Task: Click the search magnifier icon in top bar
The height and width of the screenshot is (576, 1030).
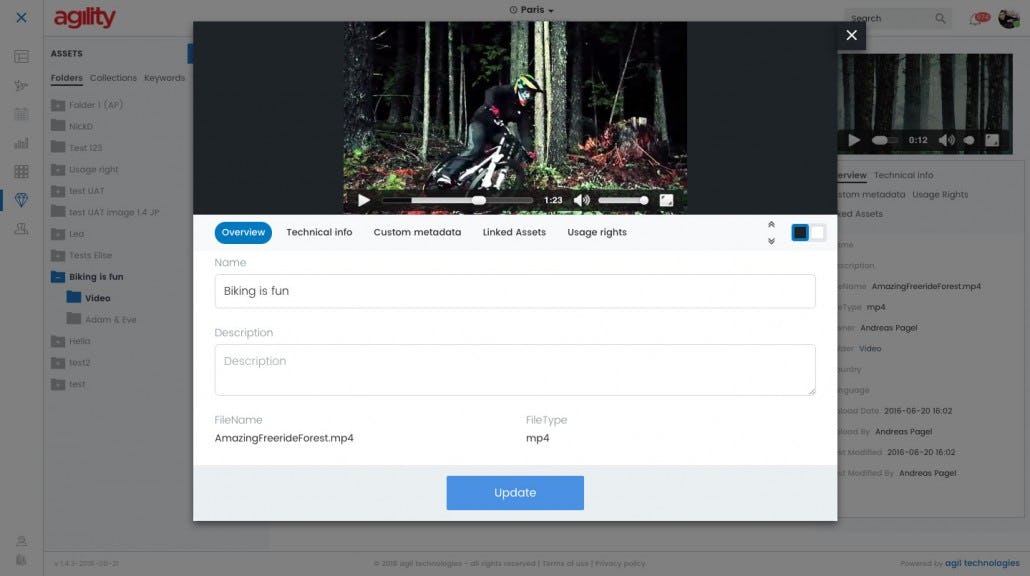Action: coord(939,18)
